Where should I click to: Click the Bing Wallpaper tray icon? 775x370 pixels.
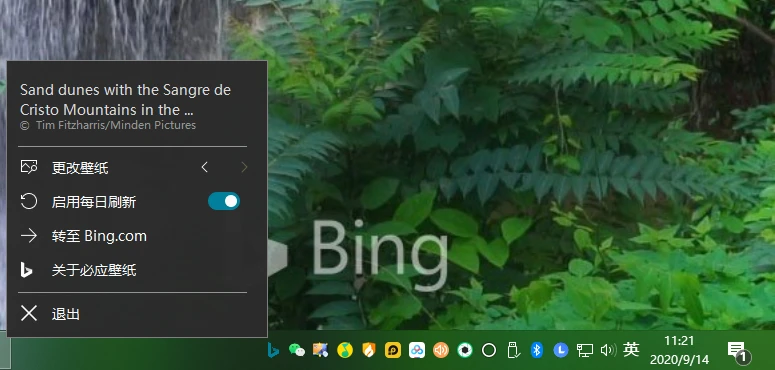tap(273, 350)
